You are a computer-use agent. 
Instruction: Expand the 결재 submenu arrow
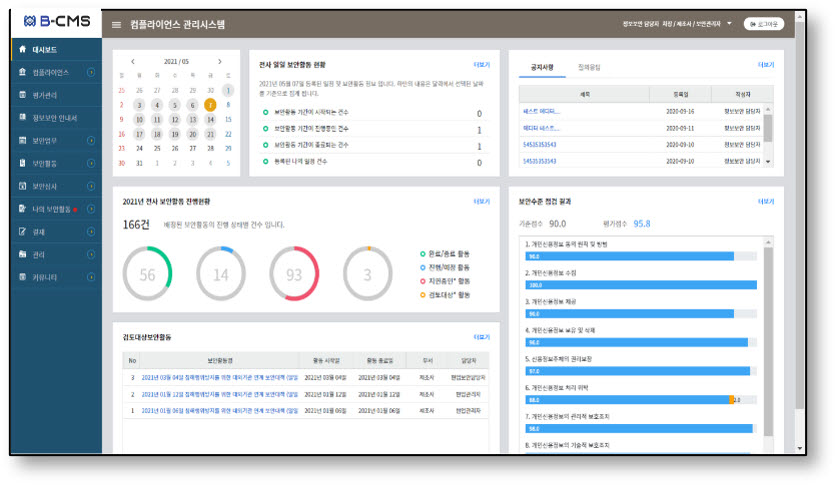(91, 232)
